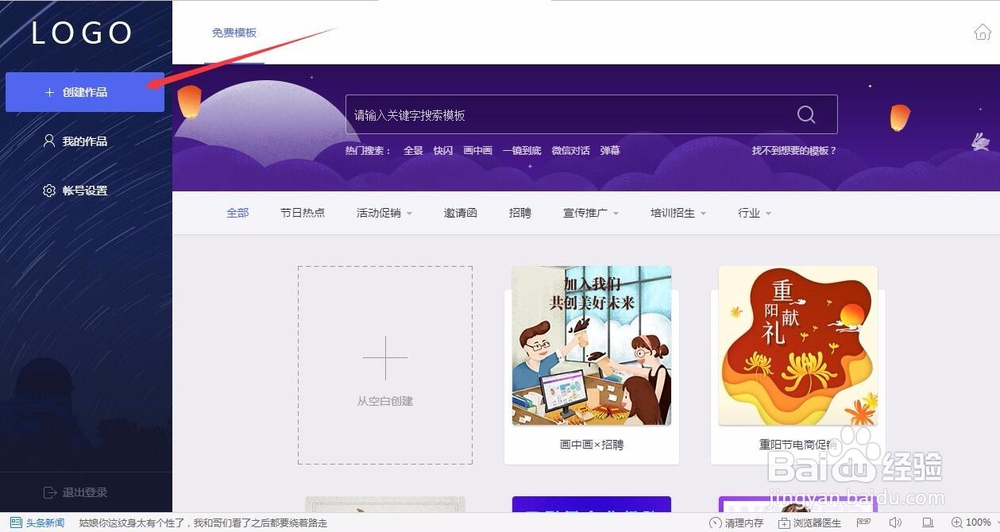The height and width of the screenshot is (532, 1000).
Task: Click the person icon beside 我的作品
Action: 49,140
